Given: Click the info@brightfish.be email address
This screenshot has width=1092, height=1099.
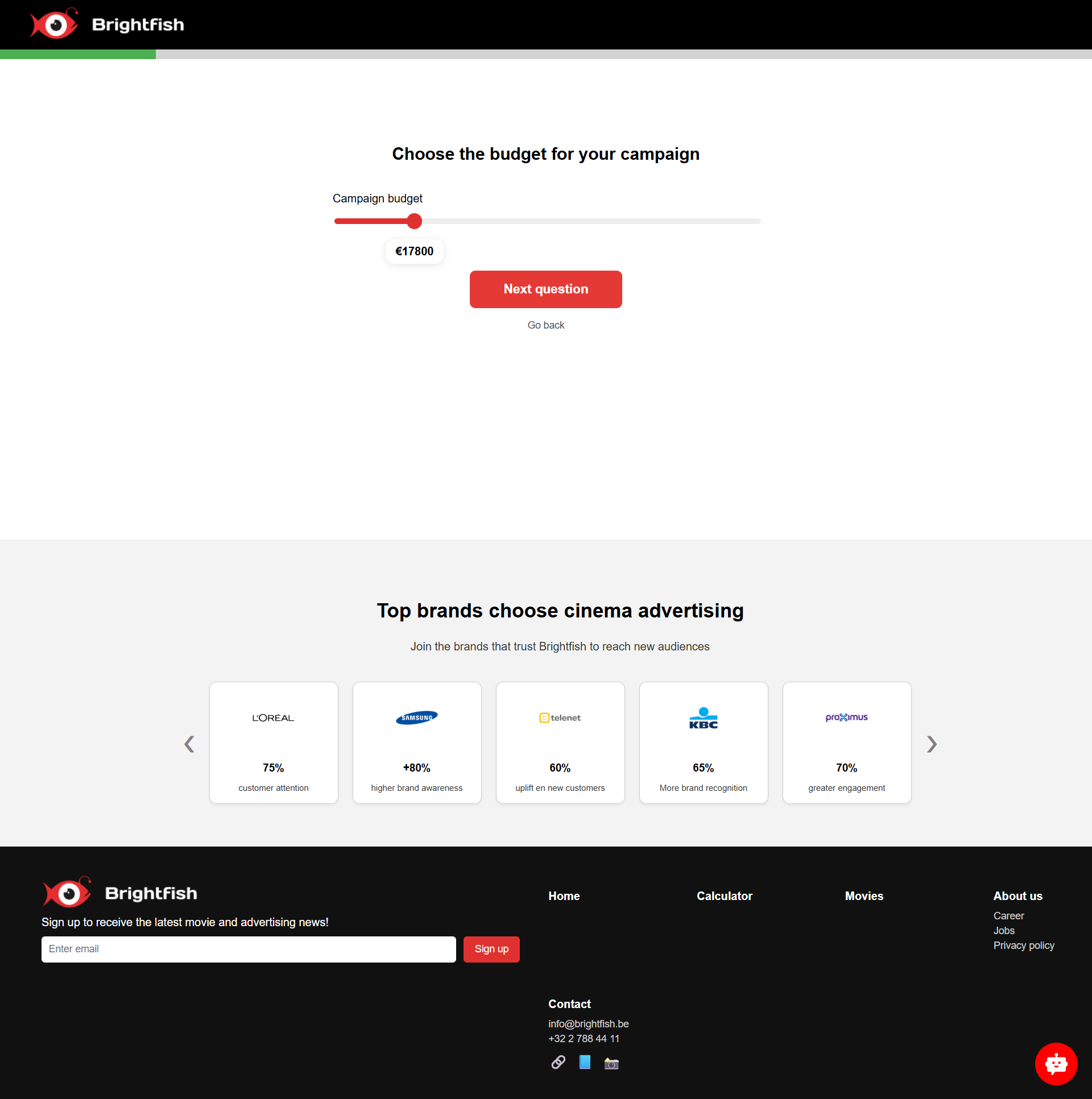Looking at the screenshot, I should pos(589,1023).
